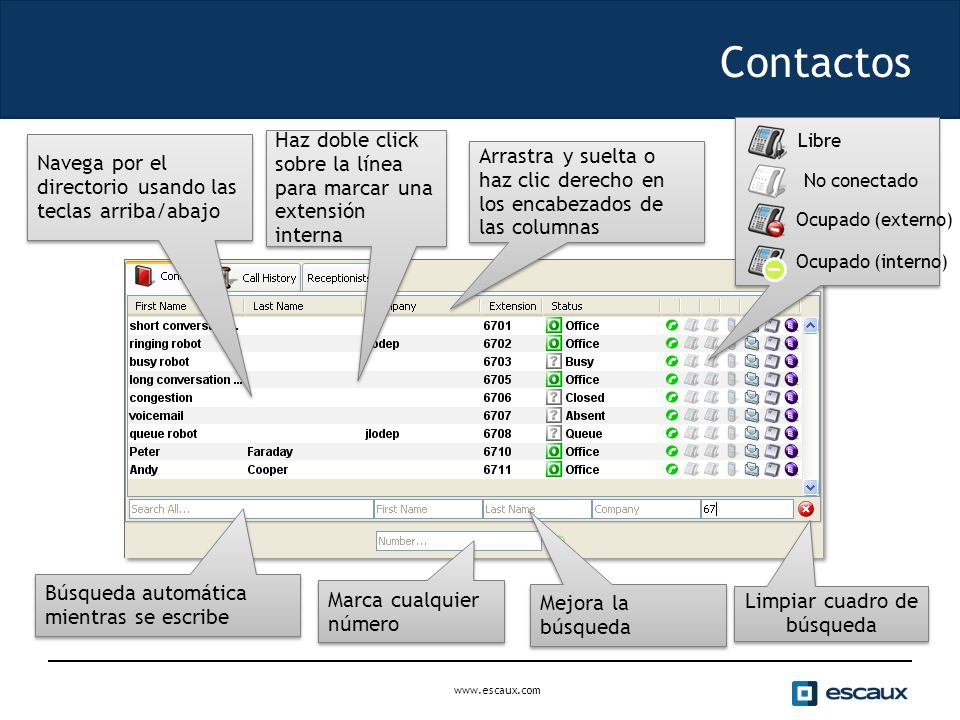This screenshot has height=720, width=960.
Task: Click the last name Faraday
Action: (270, 452)
